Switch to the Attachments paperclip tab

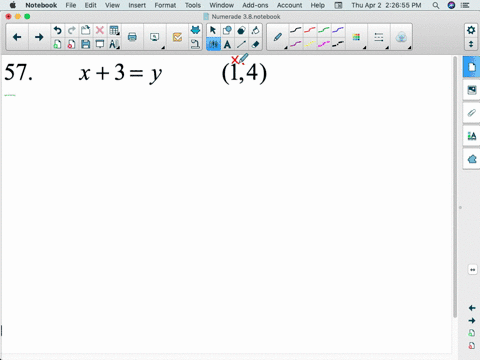[x=471, y=113]
